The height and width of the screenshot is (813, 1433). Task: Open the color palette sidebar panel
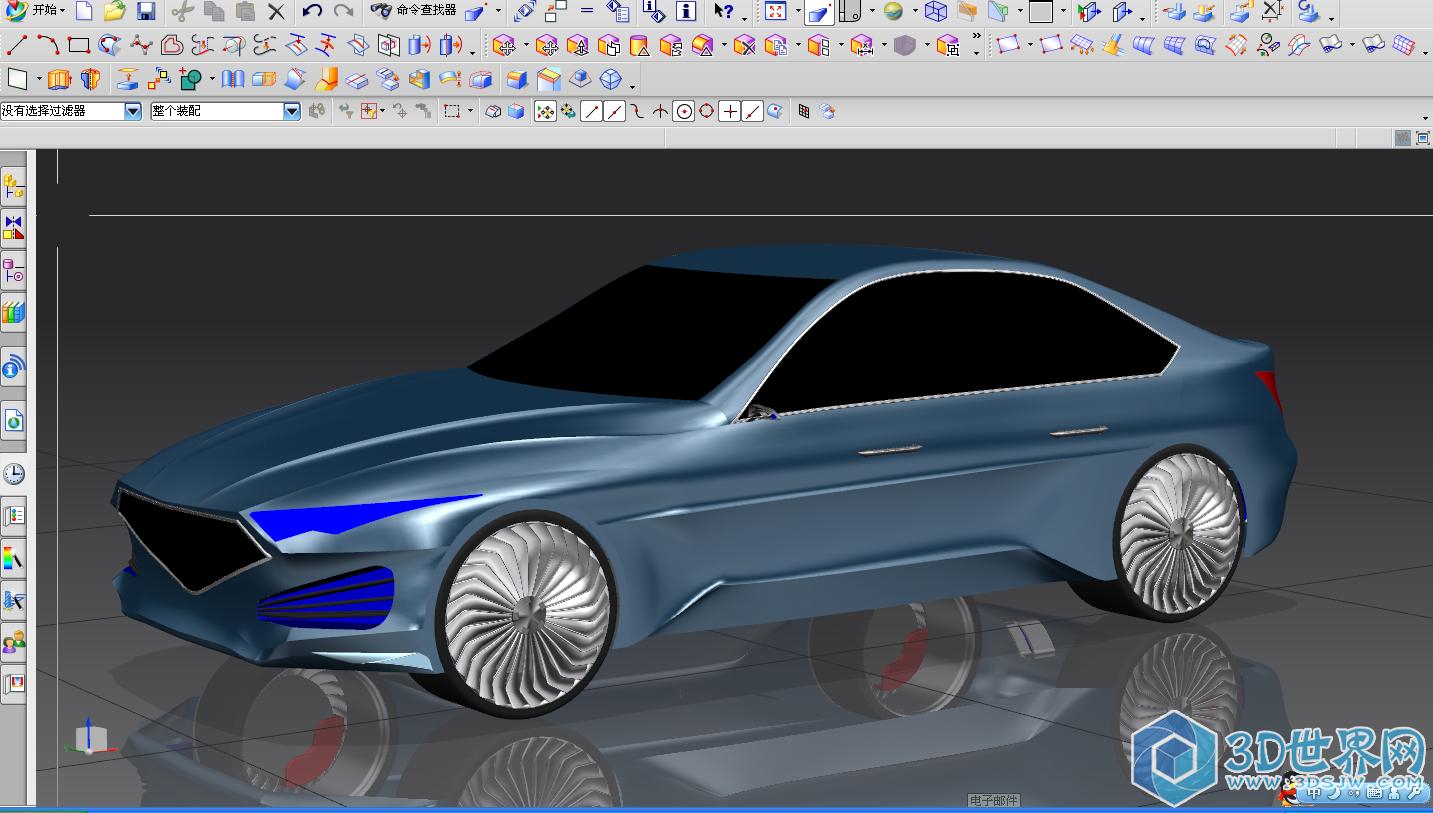[13, 557]
